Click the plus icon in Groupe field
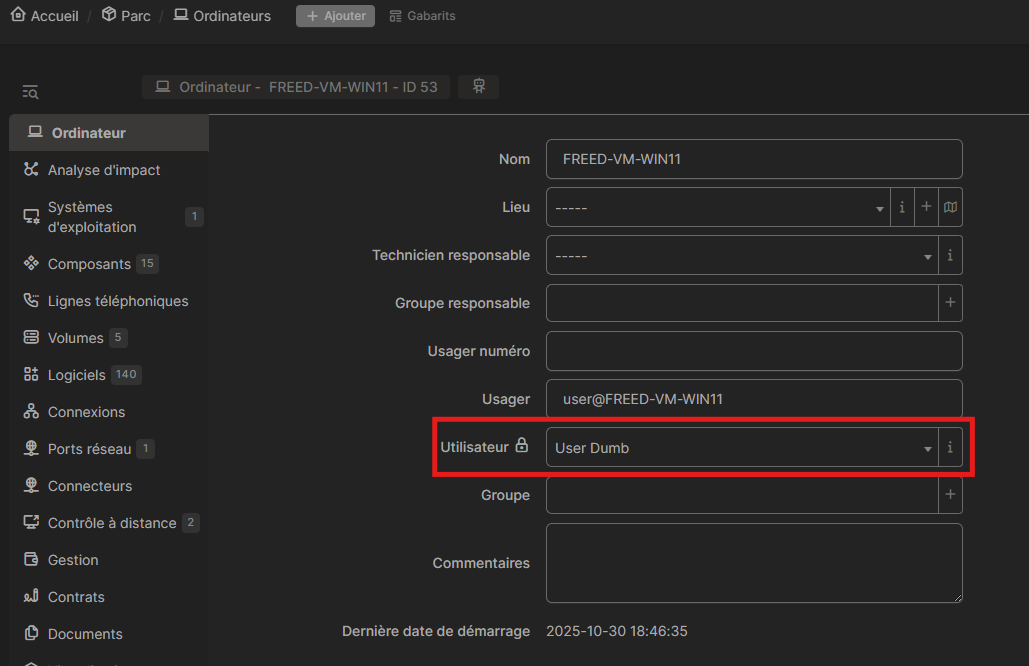1029x666 pixels. 950,495
